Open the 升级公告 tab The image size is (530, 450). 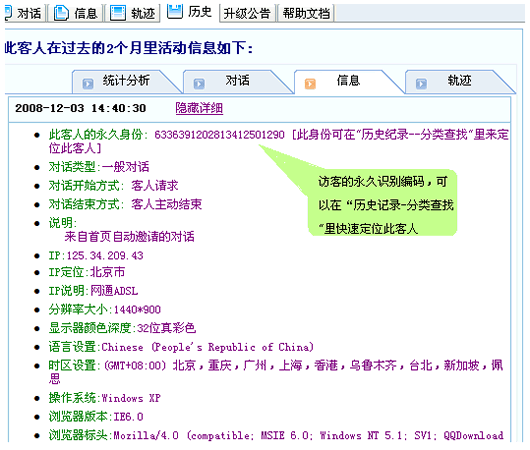[247, 14]
